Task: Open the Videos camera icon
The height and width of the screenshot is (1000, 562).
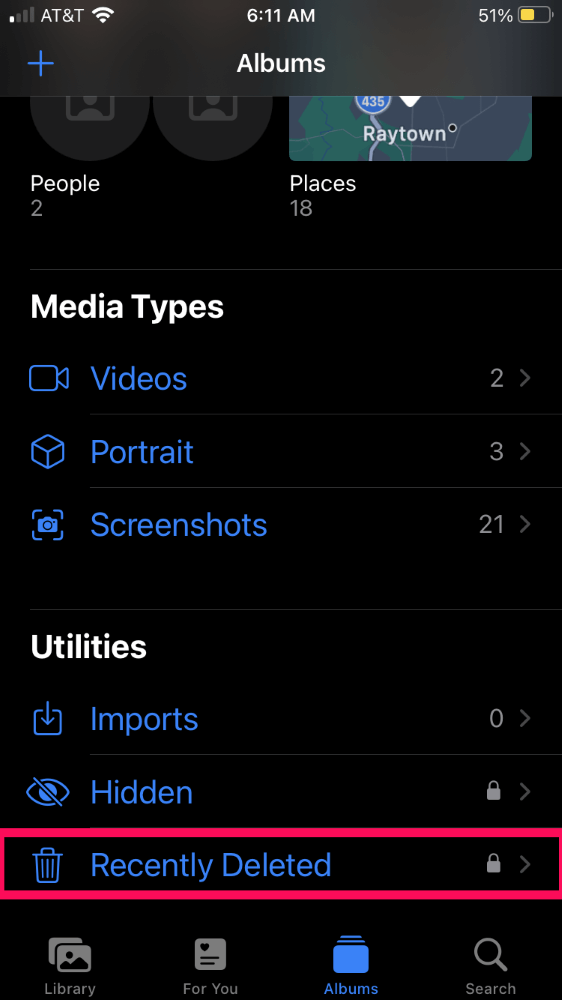Action: 48,379
